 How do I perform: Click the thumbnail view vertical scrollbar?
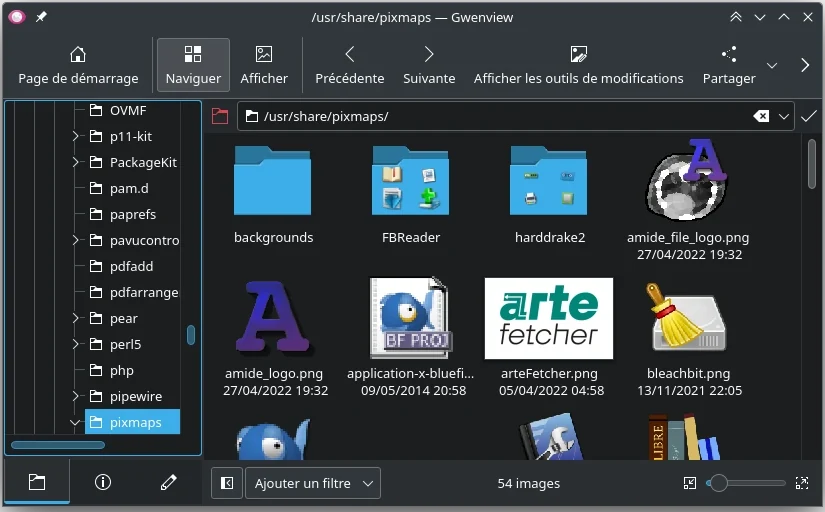coord(813,162)
